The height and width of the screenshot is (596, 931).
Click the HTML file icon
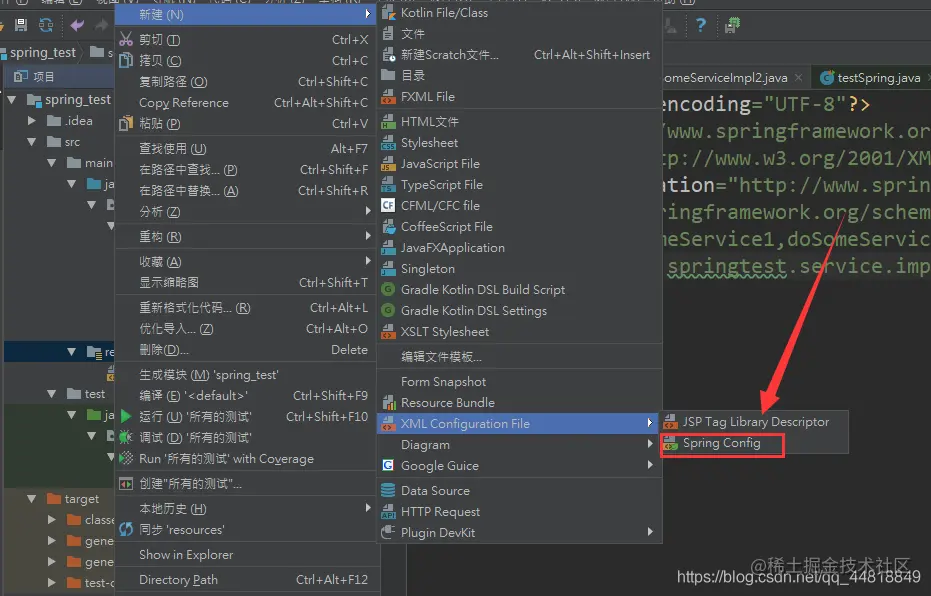pos(388,122)
